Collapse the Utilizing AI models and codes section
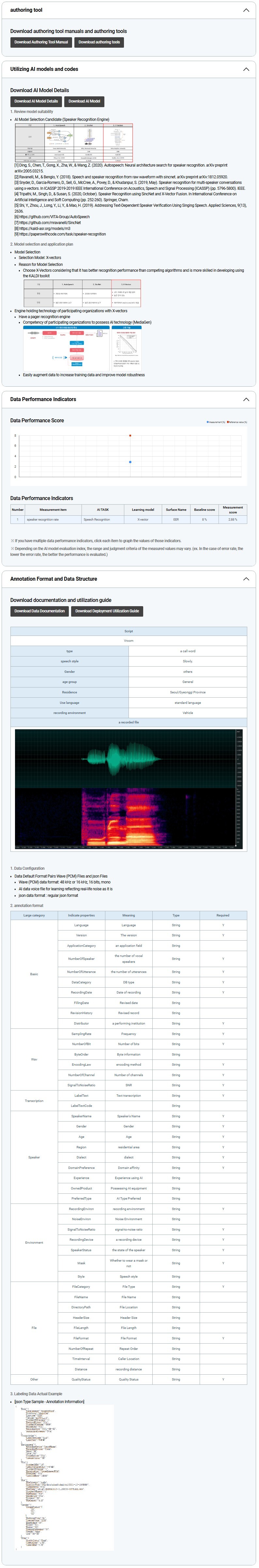259x1568 pixels. (246, 69)
